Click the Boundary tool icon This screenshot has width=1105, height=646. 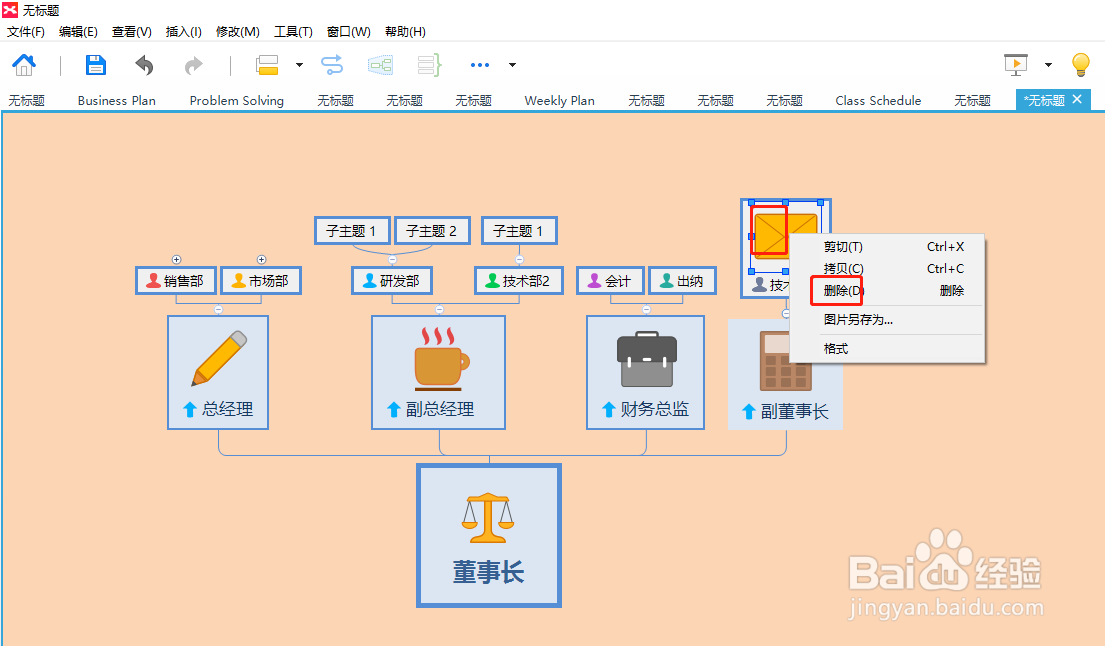[380, 64]
